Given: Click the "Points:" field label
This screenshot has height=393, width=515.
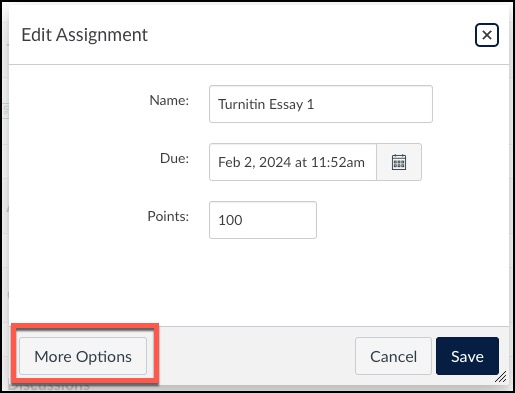Looking at the screenshot, I should pos(168,216).
